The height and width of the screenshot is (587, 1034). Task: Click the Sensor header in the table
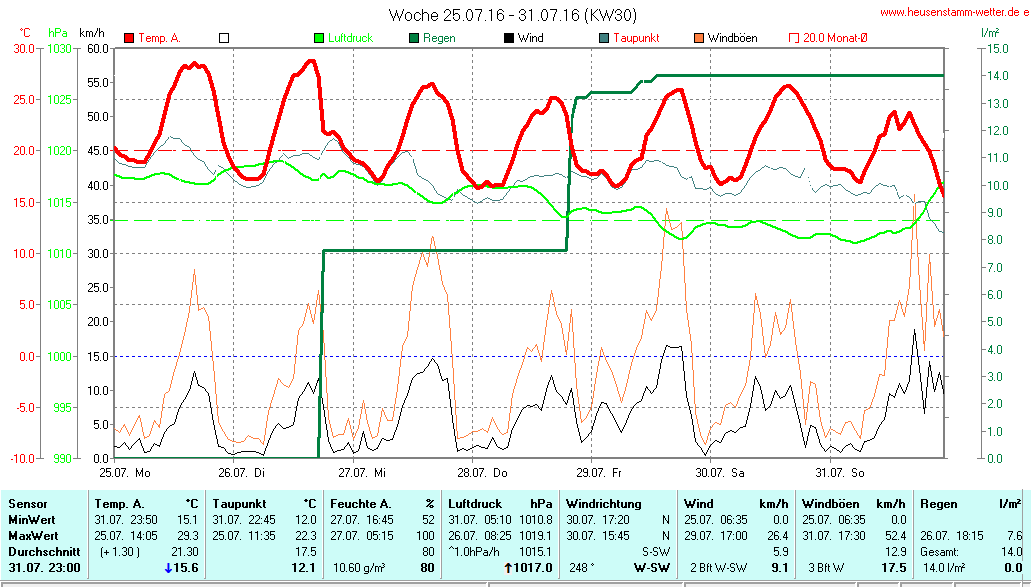pos(28,504)
